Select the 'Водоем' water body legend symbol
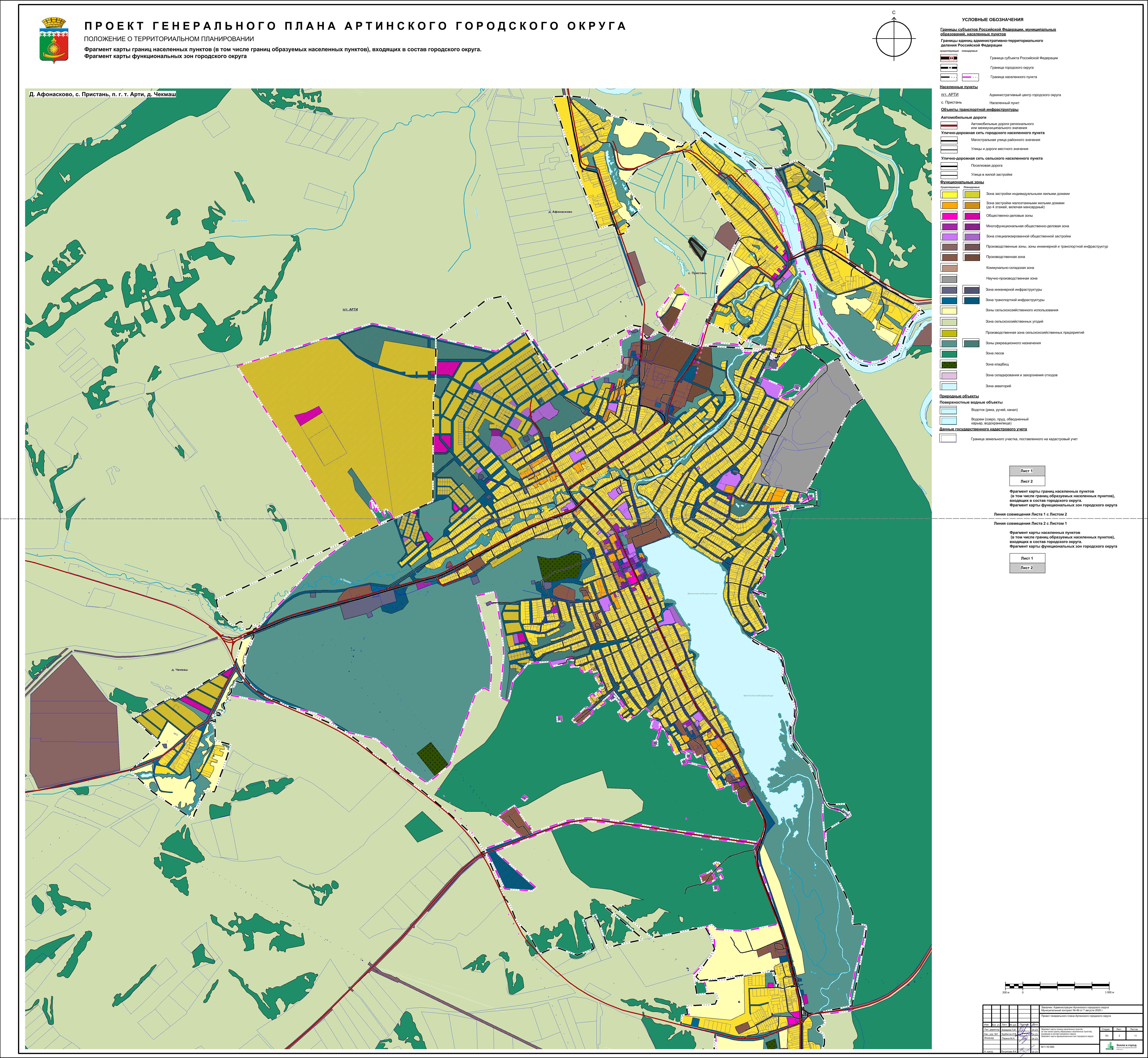This screenshot has width=1148, height=1058. (x=948, y=421)
